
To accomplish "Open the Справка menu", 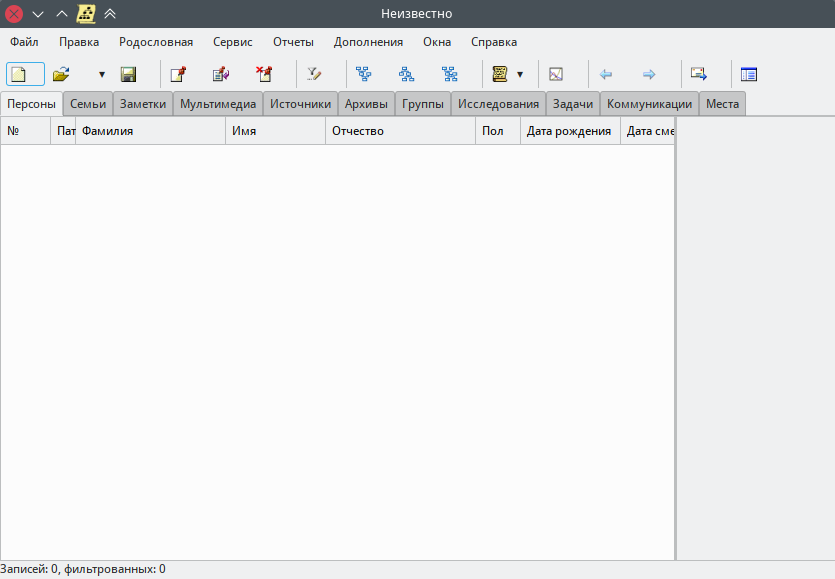I will point(494,42).
